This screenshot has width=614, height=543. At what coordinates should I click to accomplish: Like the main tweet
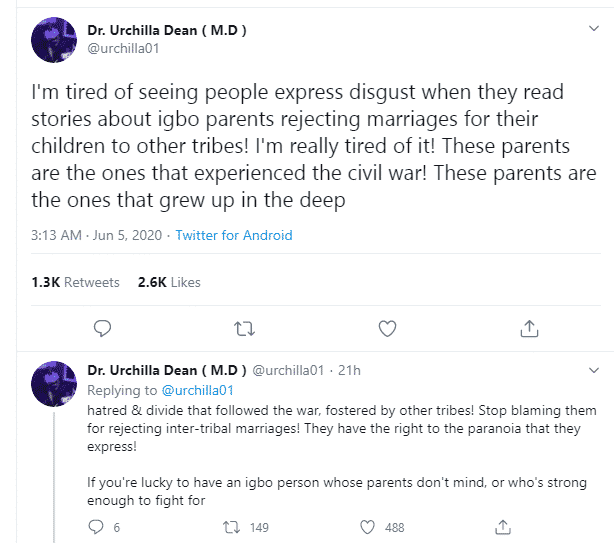coord(387,328)
